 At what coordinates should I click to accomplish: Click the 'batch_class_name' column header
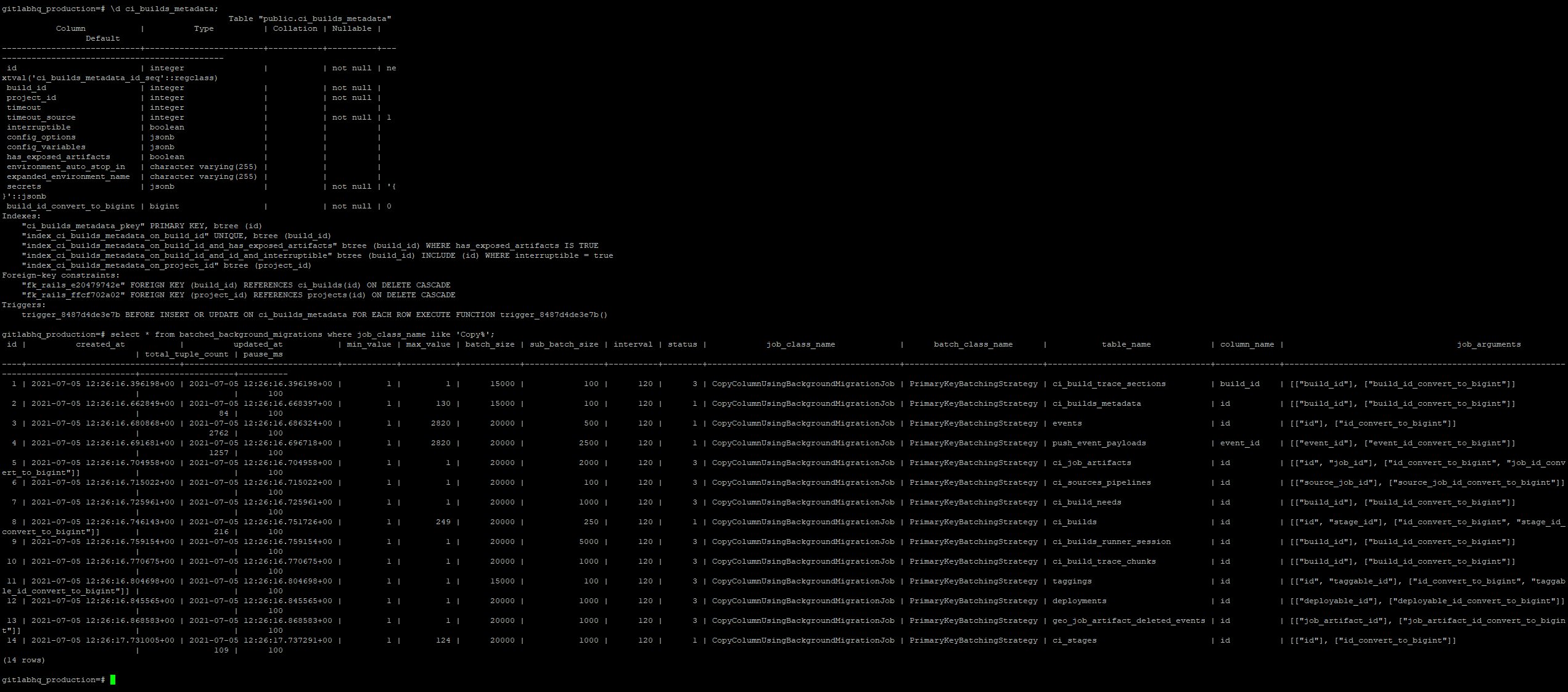pyautogui.click(x=972, y=344)
